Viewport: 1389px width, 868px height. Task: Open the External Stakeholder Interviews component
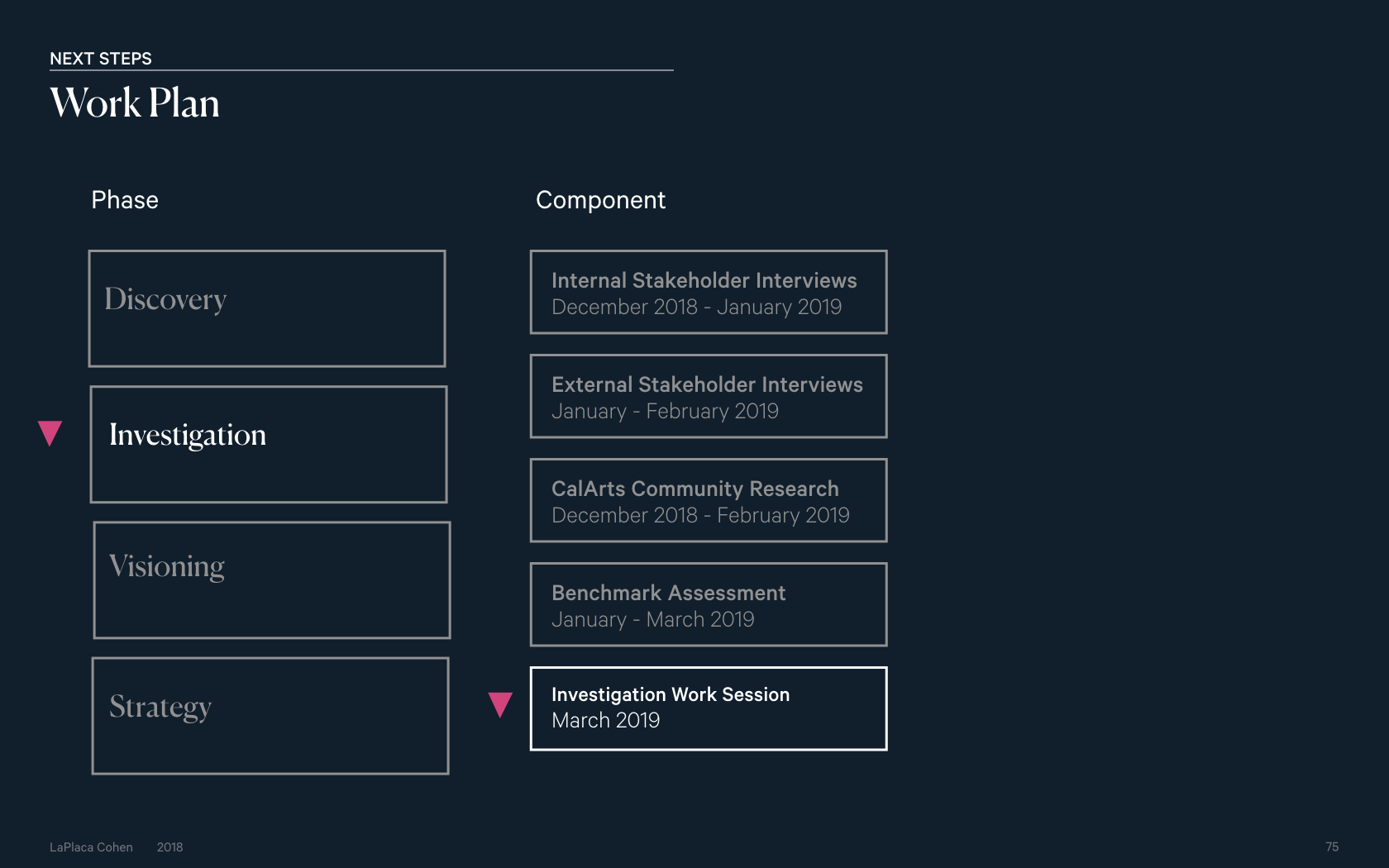(709, 396)
